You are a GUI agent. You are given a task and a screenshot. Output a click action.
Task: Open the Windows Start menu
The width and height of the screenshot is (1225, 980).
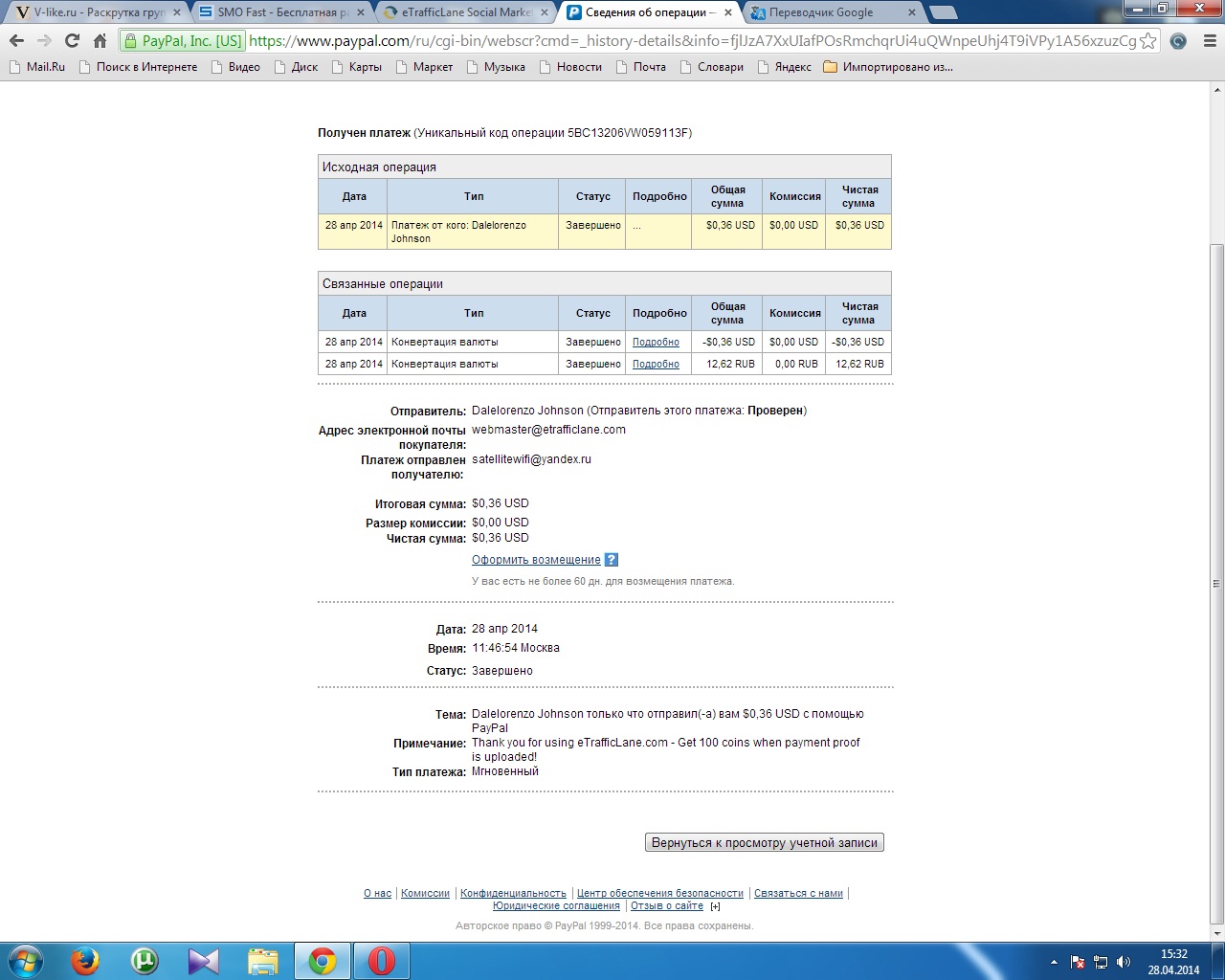pyautogui.click(x=25, y=960)
